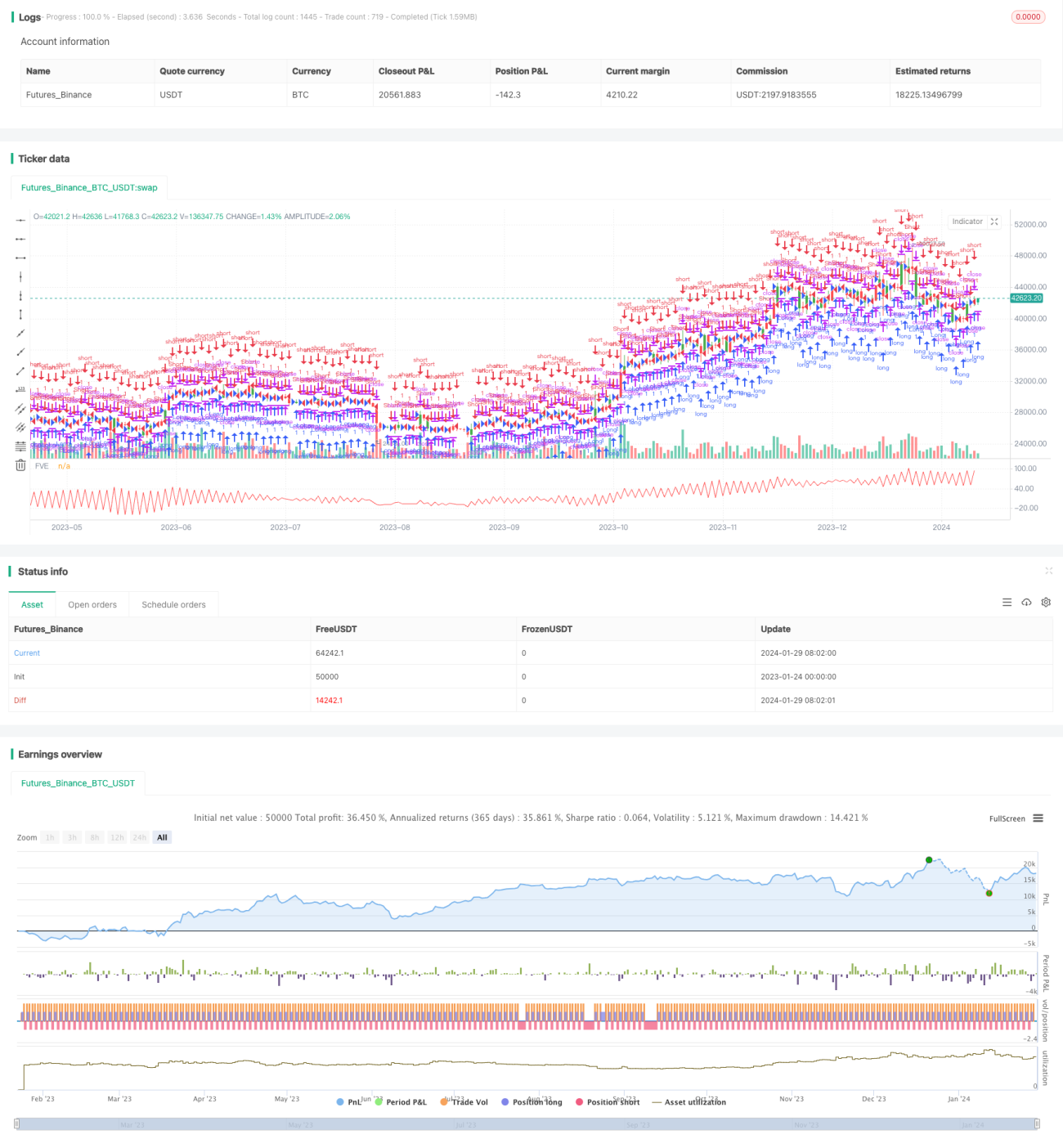Toggle Position short series in legend
This screenshot has width=1063, height=1148.
coord(608,1102)
